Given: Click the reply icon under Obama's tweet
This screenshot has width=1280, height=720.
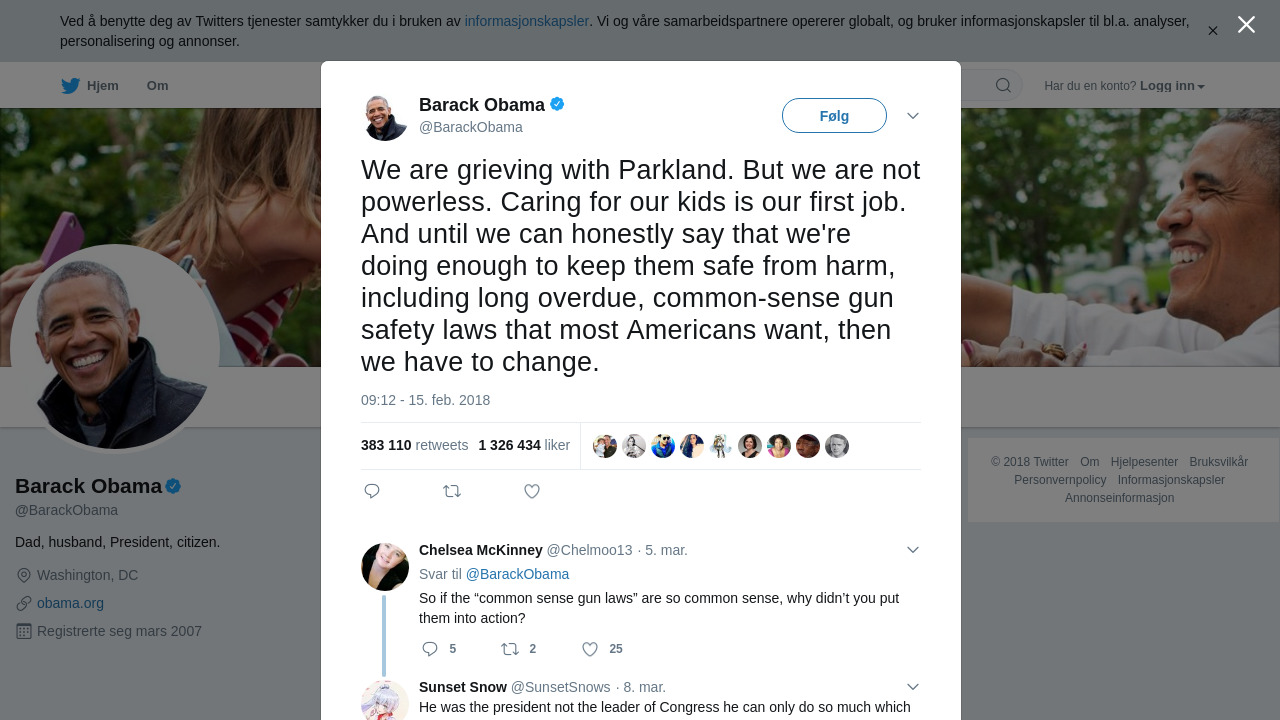Looking at the screenshot, I should click(372, 491).
